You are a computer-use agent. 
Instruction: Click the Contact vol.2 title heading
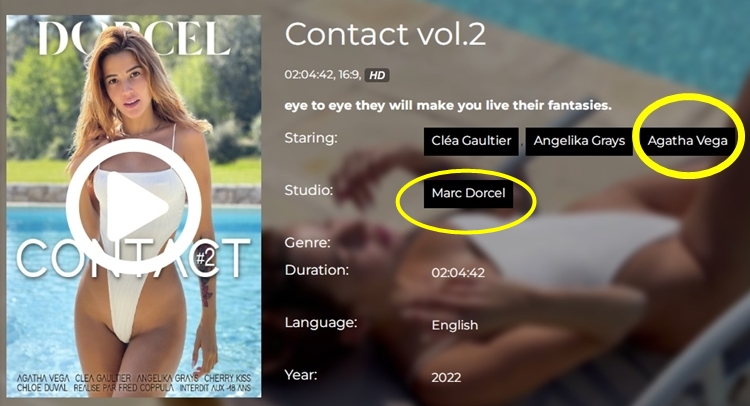point(385,34)
